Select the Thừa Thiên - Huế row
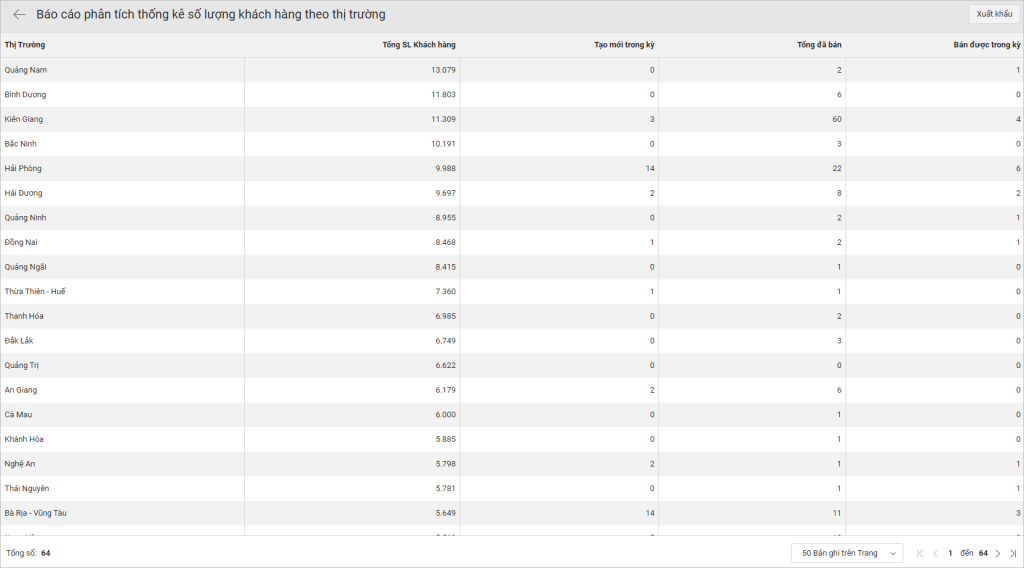This screenshot has width=1024, height=568. click(512, 292)
